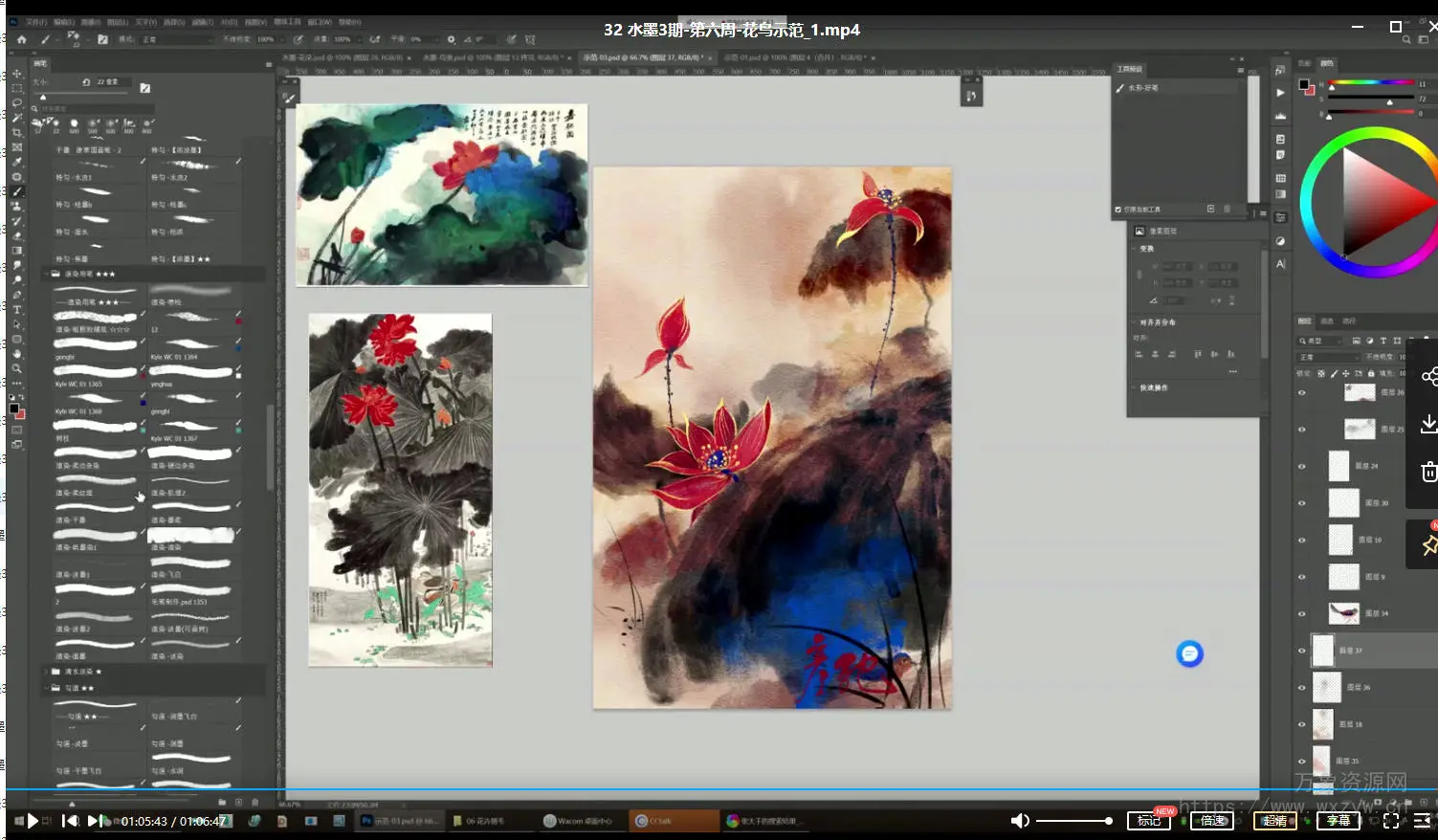This screenshot has height=840, width=1438.
Task: Click the 标记 button in player
Action: point(1148,821)
